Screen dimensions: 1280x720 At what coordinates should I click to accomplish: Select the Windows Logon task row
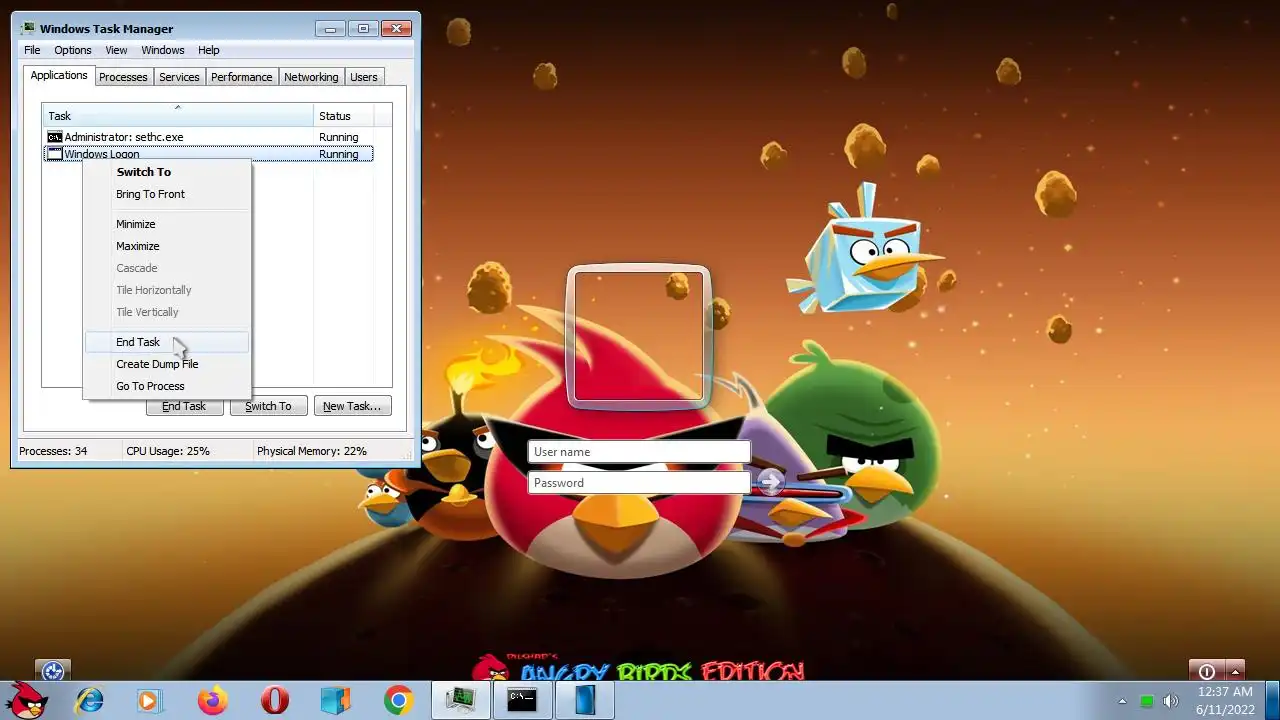(x=209, y=154)
